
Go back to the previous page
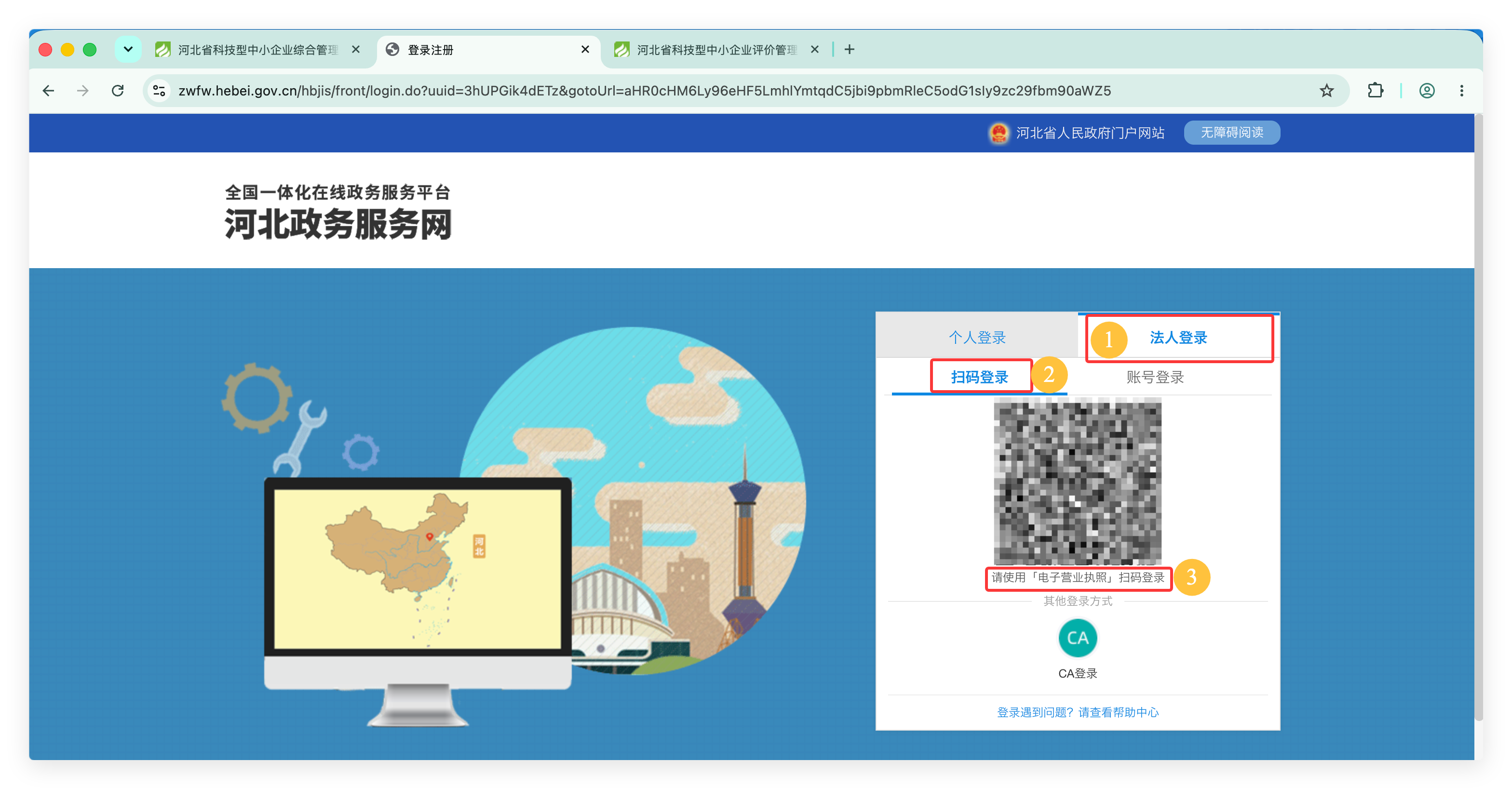click(x=49, y=90)
